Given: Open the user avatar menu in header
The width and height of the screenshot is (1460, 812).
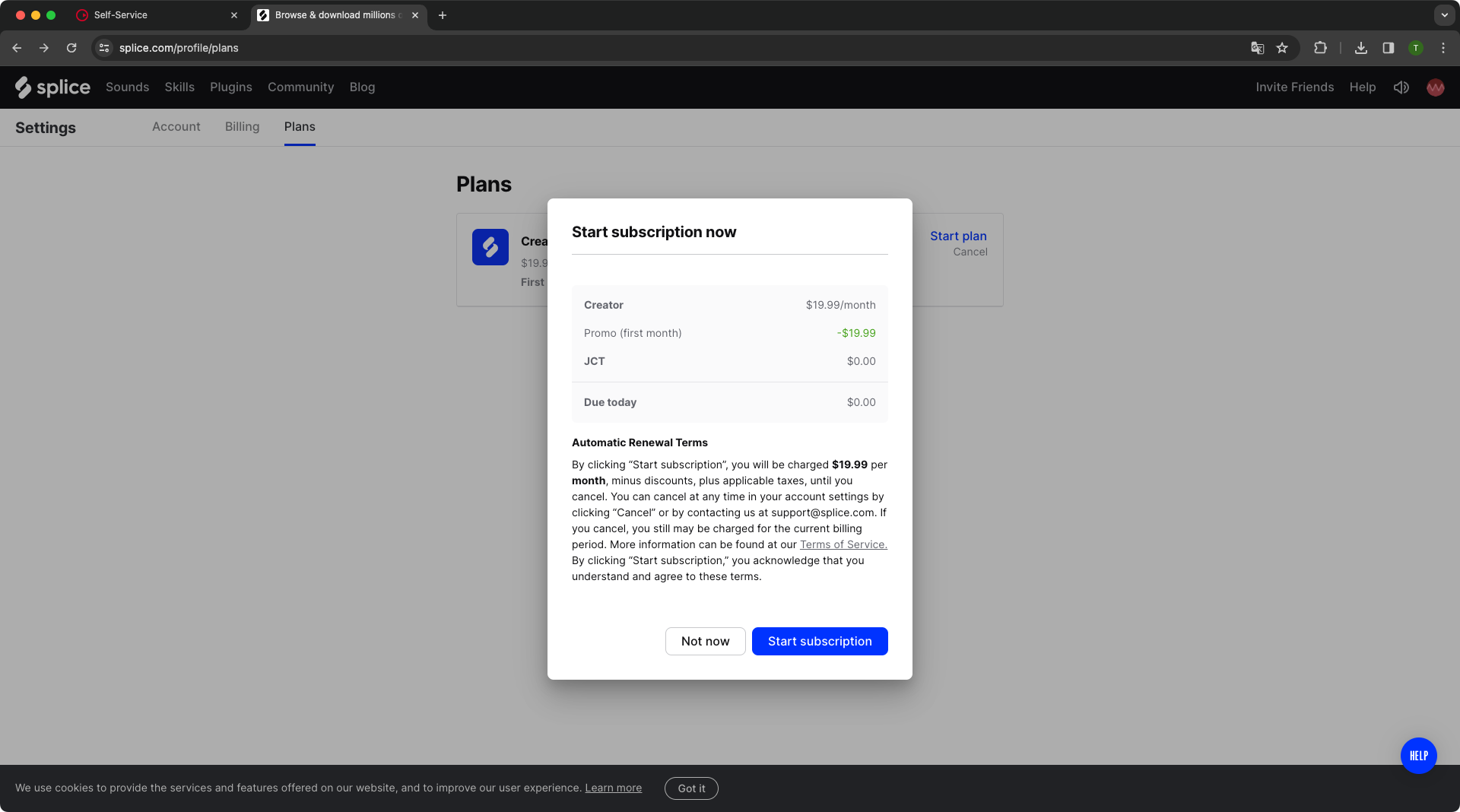Looking at the screenshot, I should pos(1435,87).
